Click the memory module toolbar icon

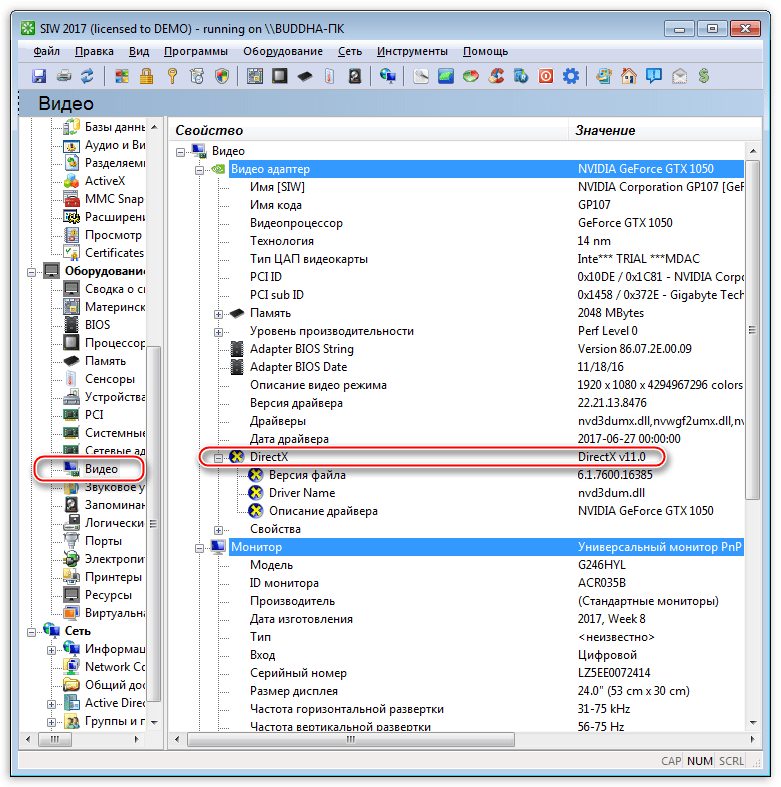click(305, 76)
